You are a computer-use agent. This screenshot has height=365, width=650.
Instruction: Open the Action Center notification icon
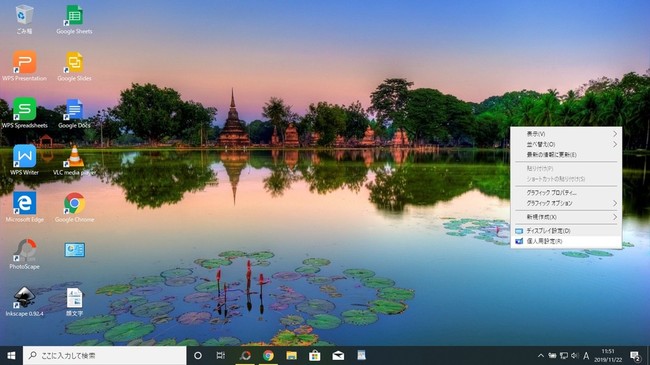point(635,355)
